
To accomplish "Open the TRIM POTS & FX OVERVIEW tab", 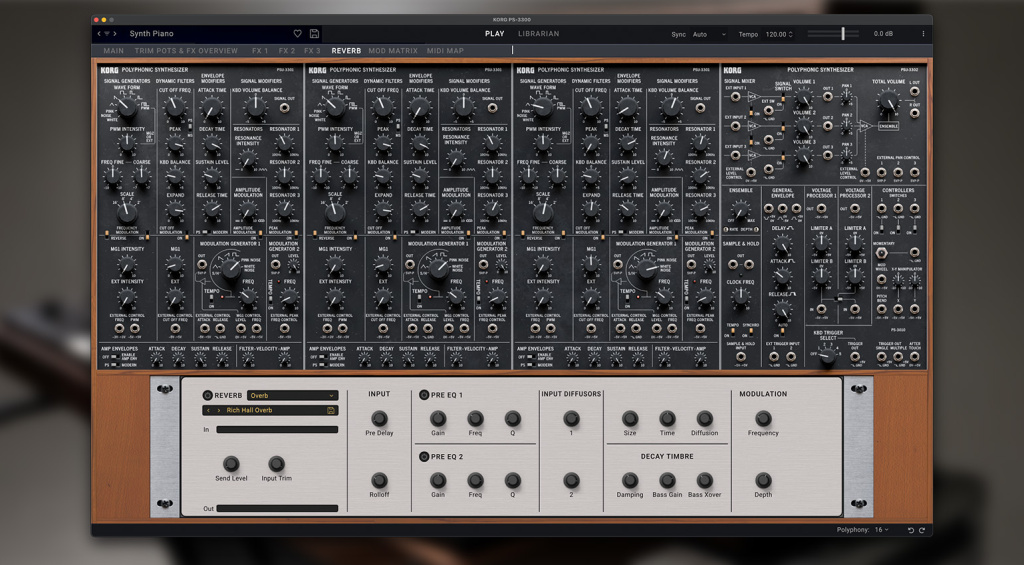I will (184, 50).
